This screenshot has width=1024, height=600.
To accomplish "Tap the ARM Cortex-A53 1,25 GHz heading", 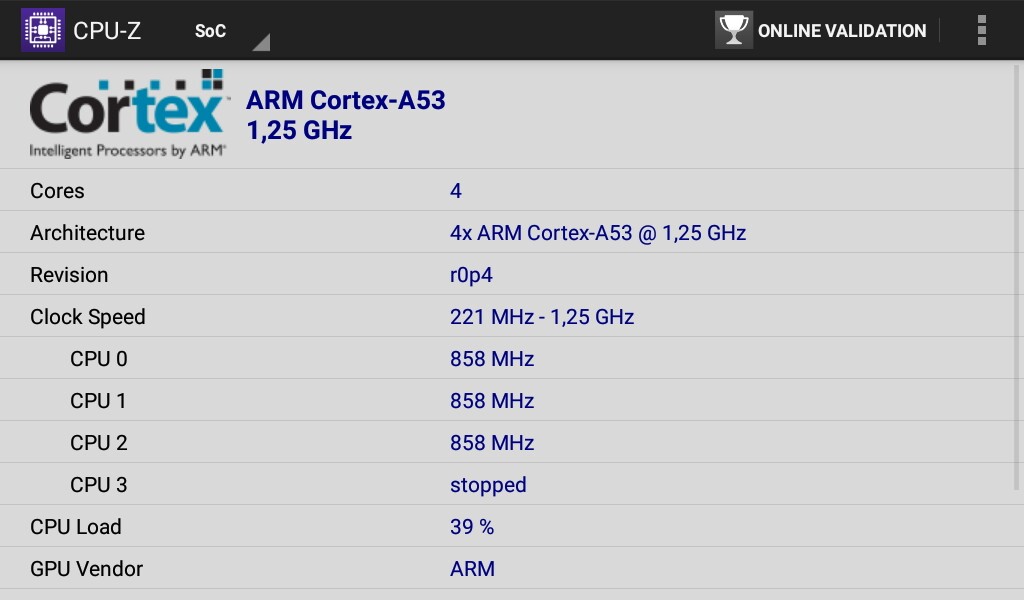I will click(345, 115).
